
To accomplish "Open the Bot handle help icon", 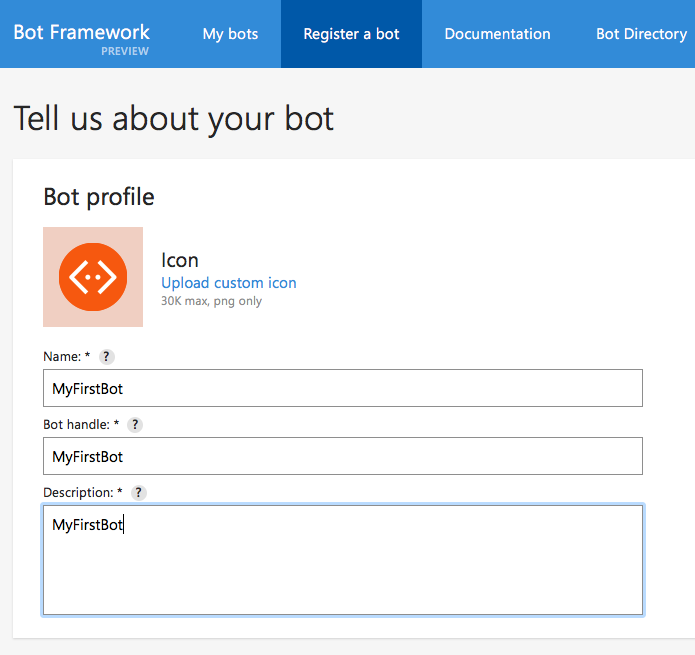I will point(135,425).
